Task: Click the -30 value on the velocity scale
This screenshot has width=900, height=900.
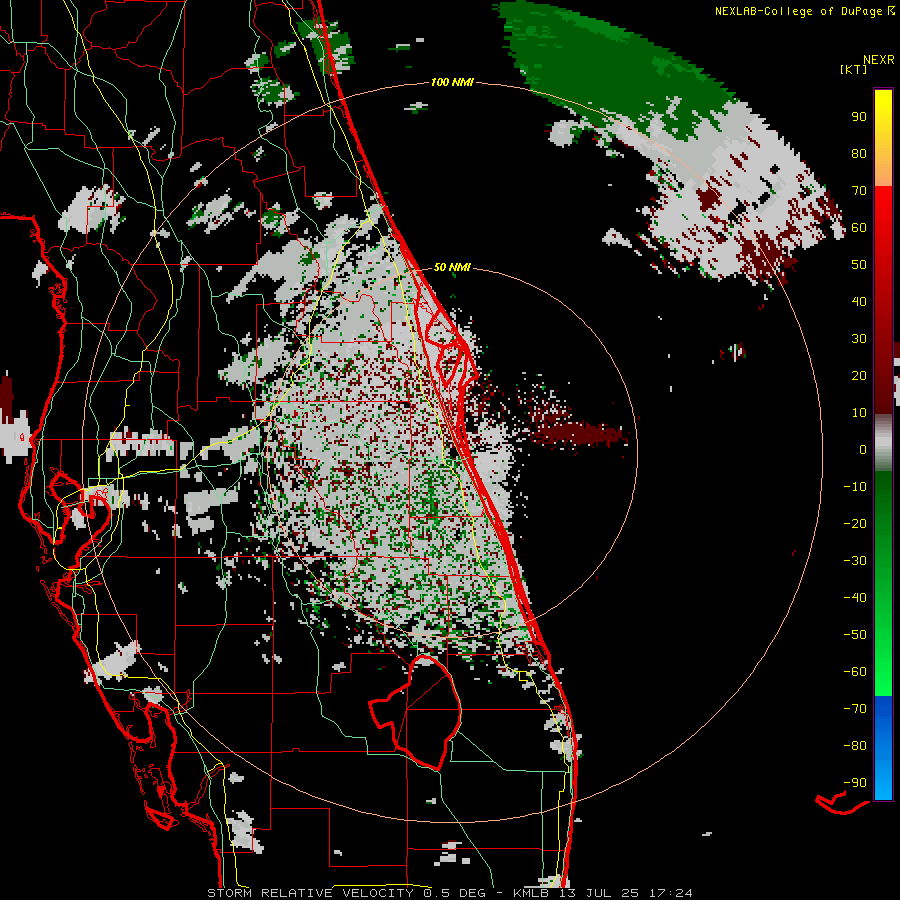Action: (x=855, y=561)
